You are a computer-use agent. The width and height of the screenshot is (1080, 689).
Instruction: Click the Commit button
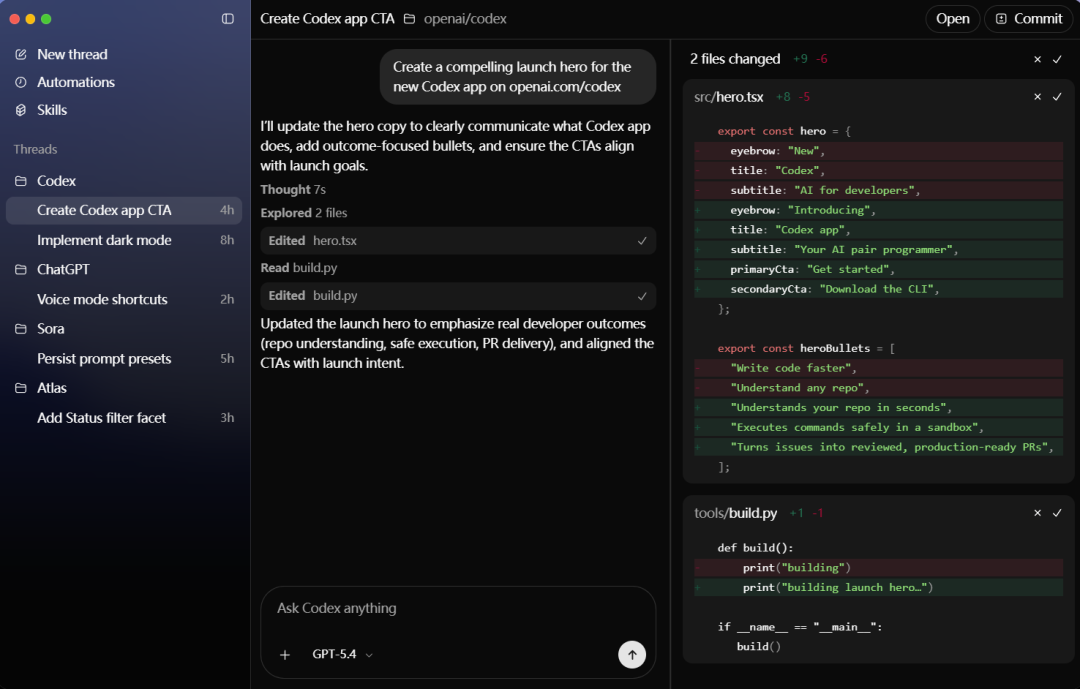tap(1028, 19)
